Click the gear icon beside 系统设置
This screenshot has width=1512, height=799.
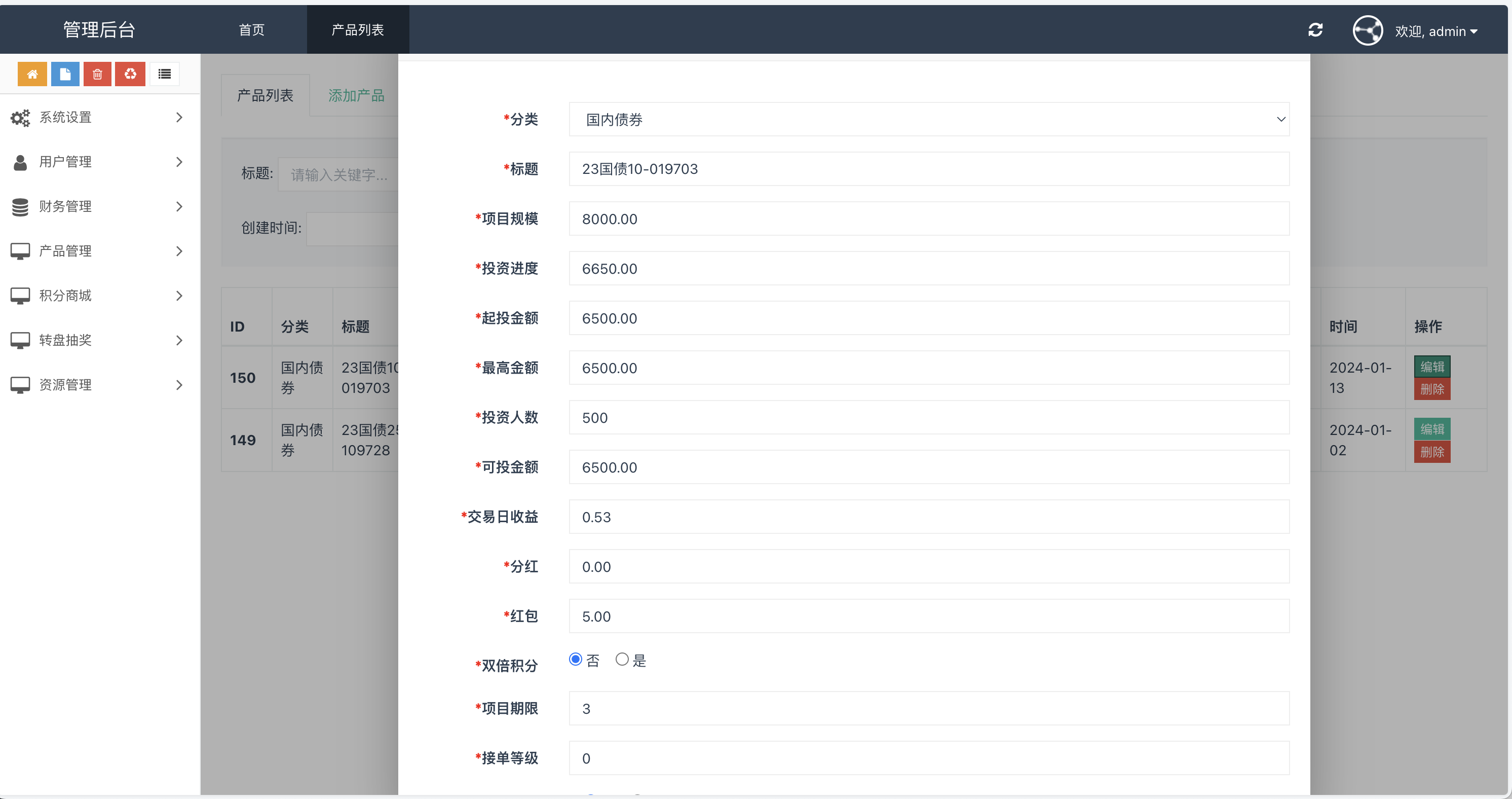click(x=21, y=118)
